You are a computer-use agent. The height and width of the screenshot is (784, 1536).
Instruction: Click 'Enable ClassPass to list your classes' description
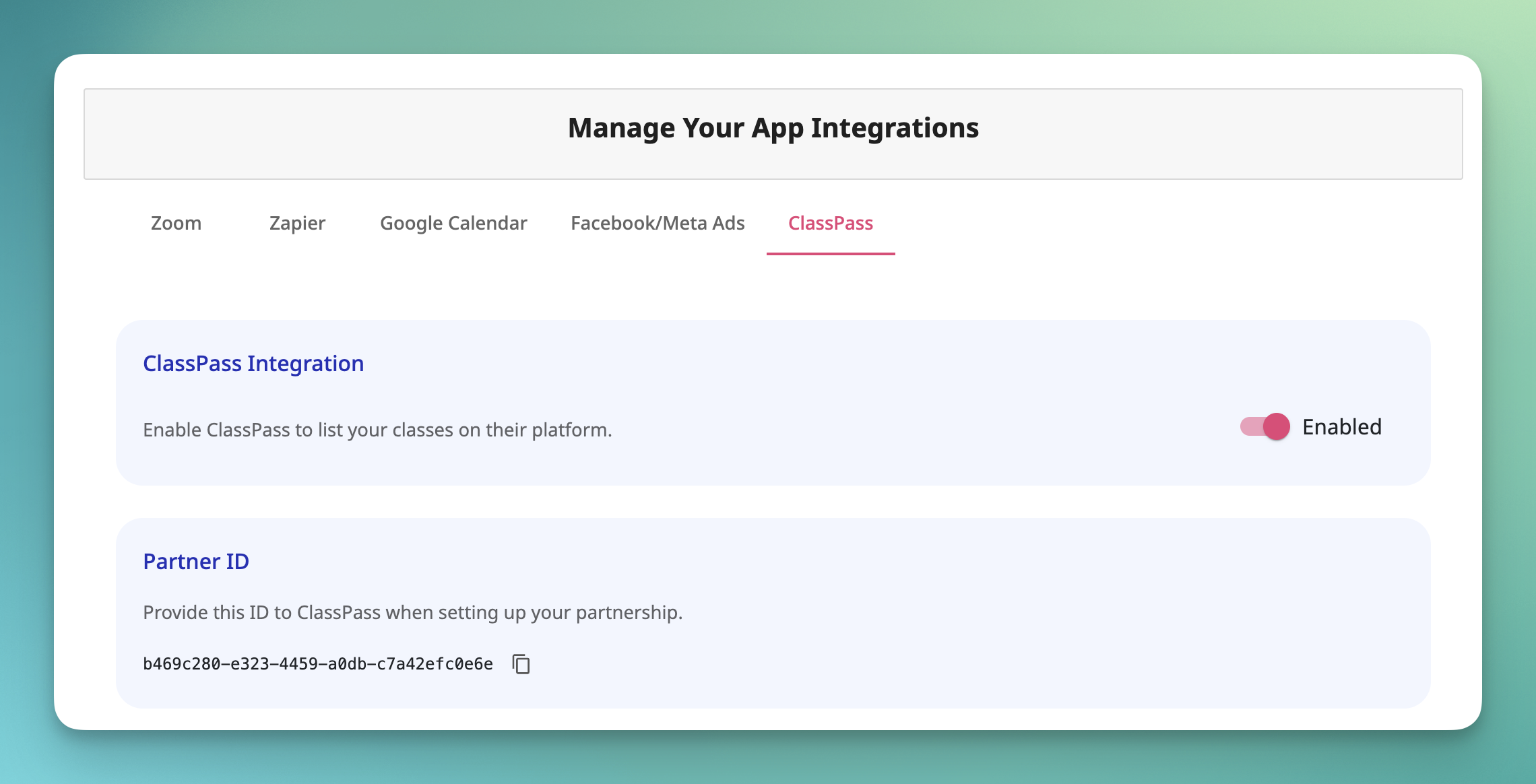click(377, 430)
